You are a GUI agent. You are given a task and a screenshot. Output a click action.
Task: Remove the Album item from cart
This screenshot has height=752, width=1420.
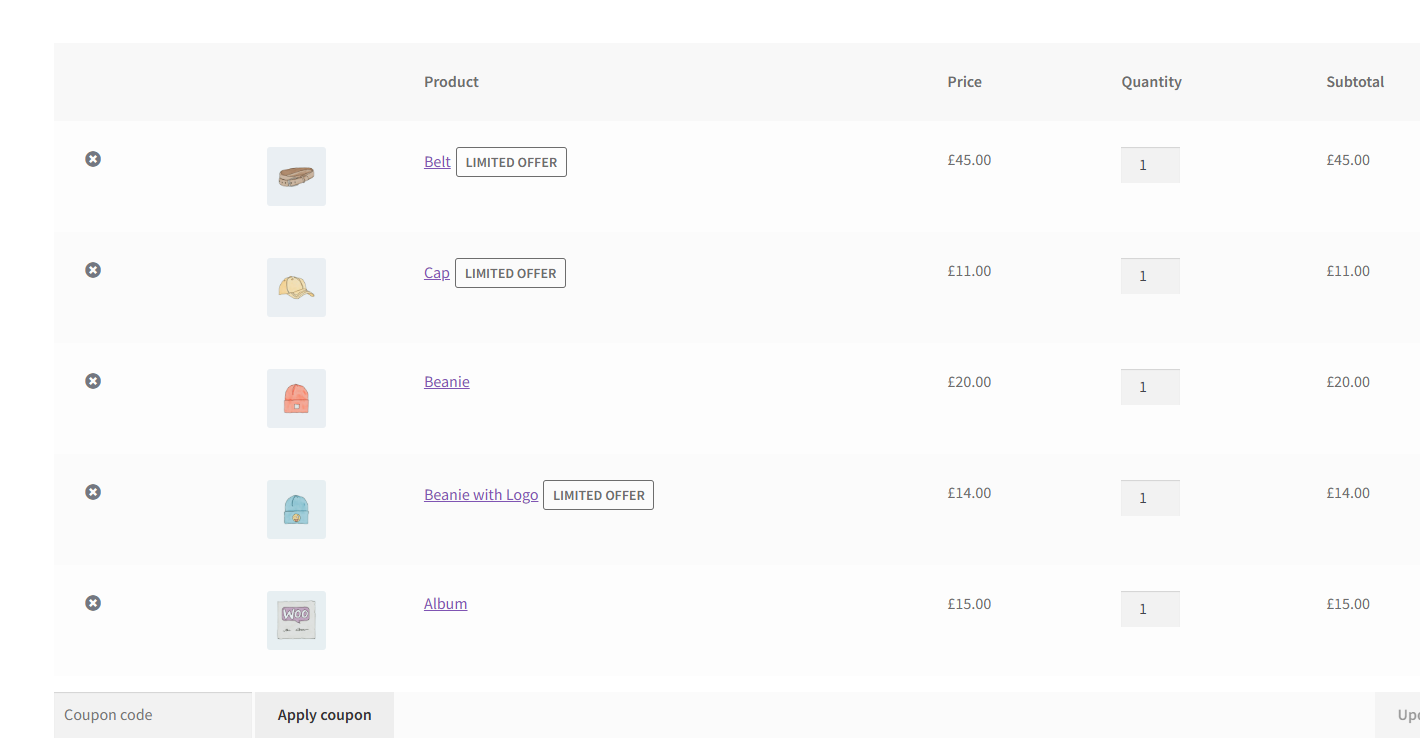pyautogui.click(x=93, y=603)
